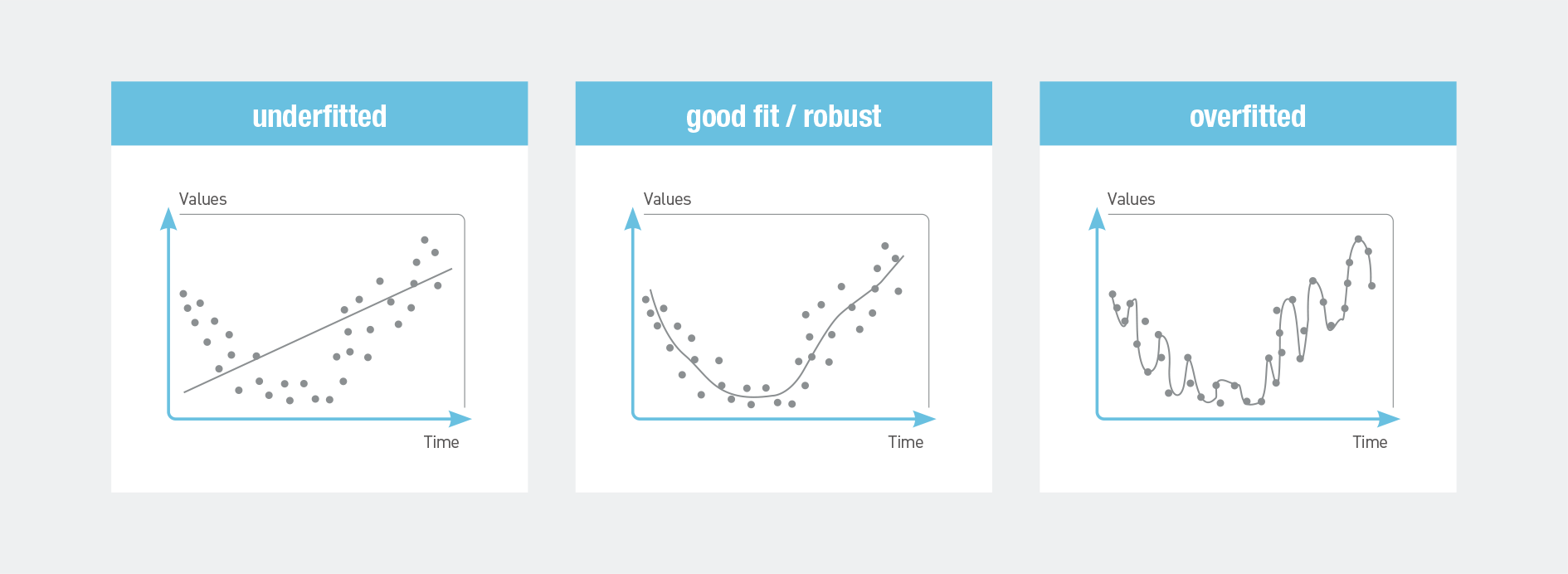Select the highest data point in underfitted chart
1568x574 pixels.
(x=425, y=240)
